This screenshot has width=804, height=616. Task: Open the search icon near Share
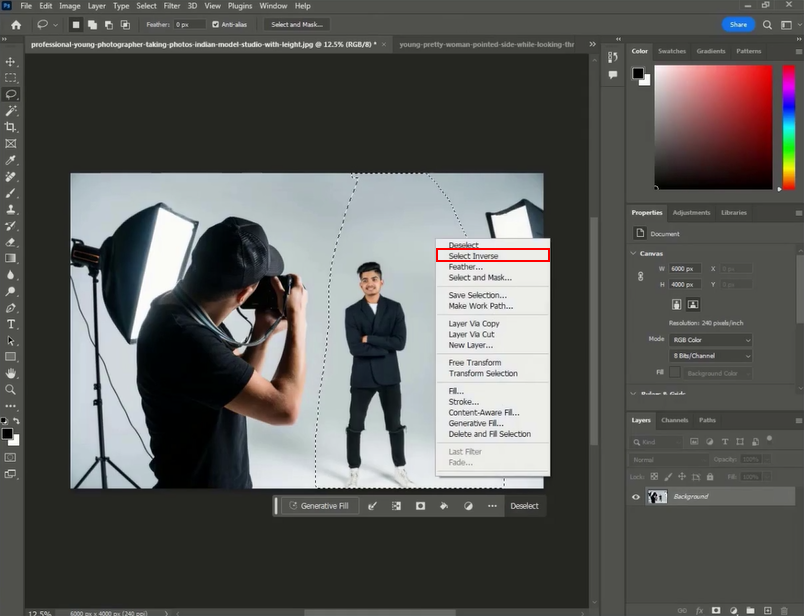767,25
